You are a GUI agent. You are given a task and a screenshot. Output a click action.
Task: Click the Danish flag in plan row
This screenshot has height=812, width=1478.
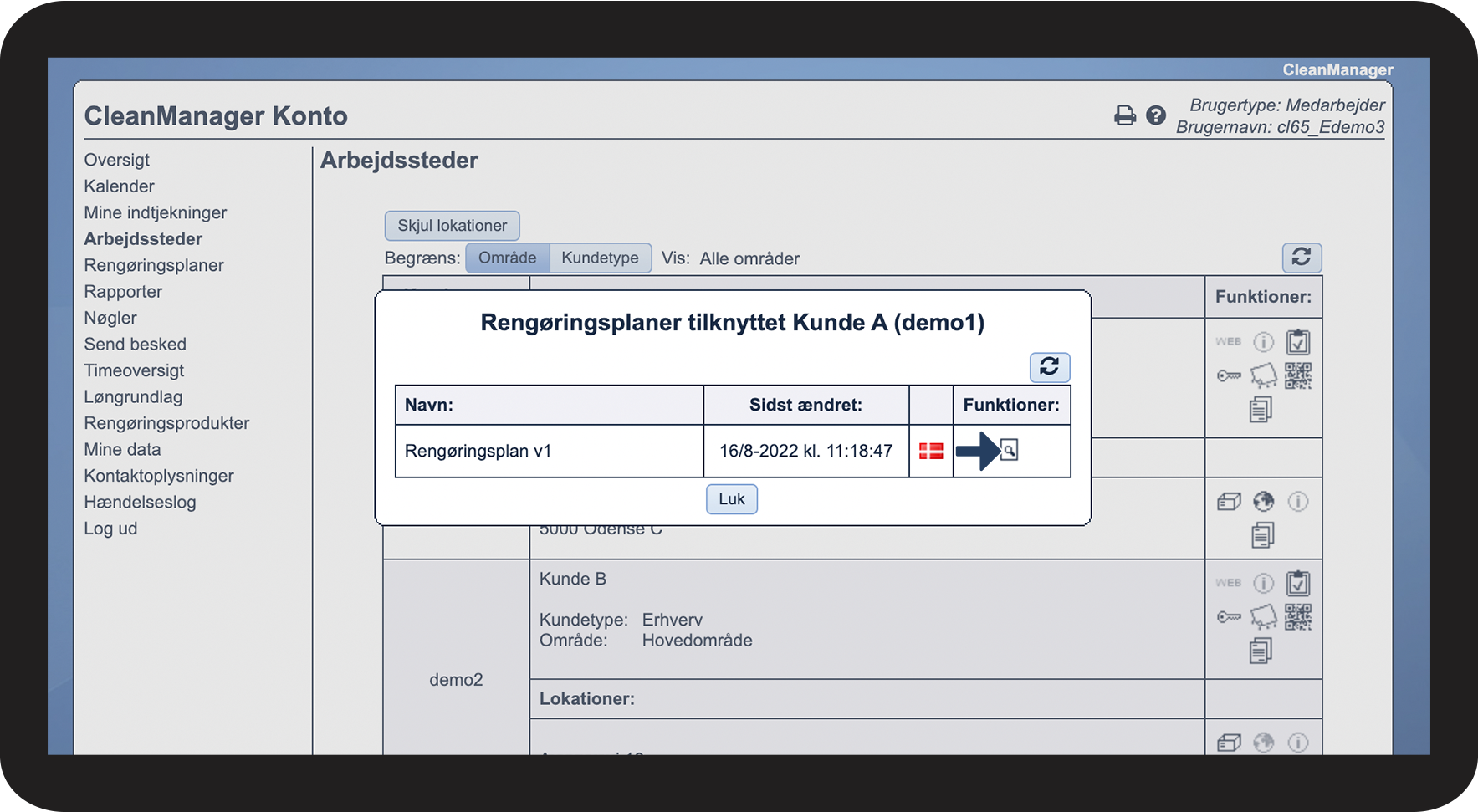pos(931,451)
